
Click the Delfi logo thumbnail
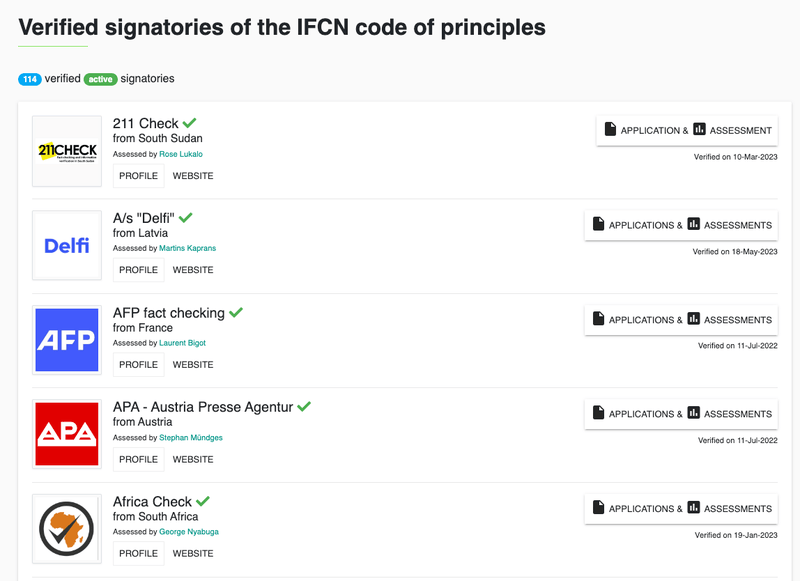click(67, 245)
